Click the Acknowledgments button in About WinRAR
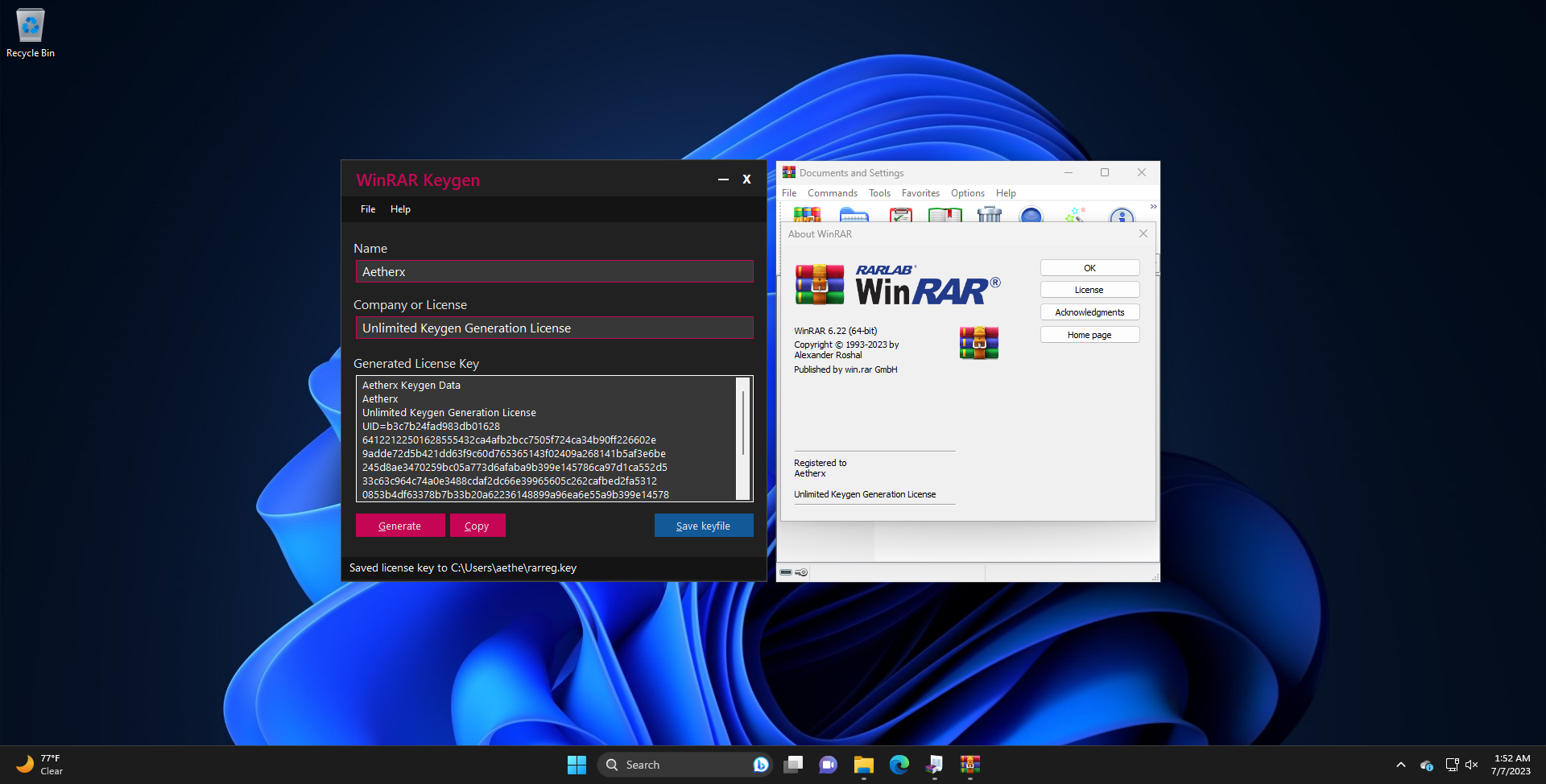The height and width of the screenshot is (784, 1546). 1089,312
